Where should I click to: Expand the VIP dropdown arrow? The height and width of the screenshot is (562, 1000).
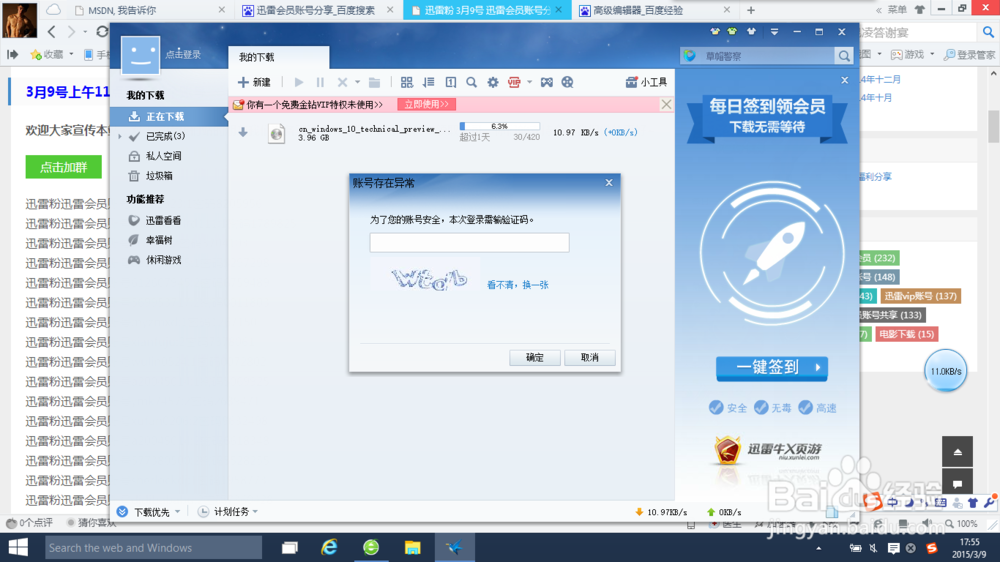point(529,82)
